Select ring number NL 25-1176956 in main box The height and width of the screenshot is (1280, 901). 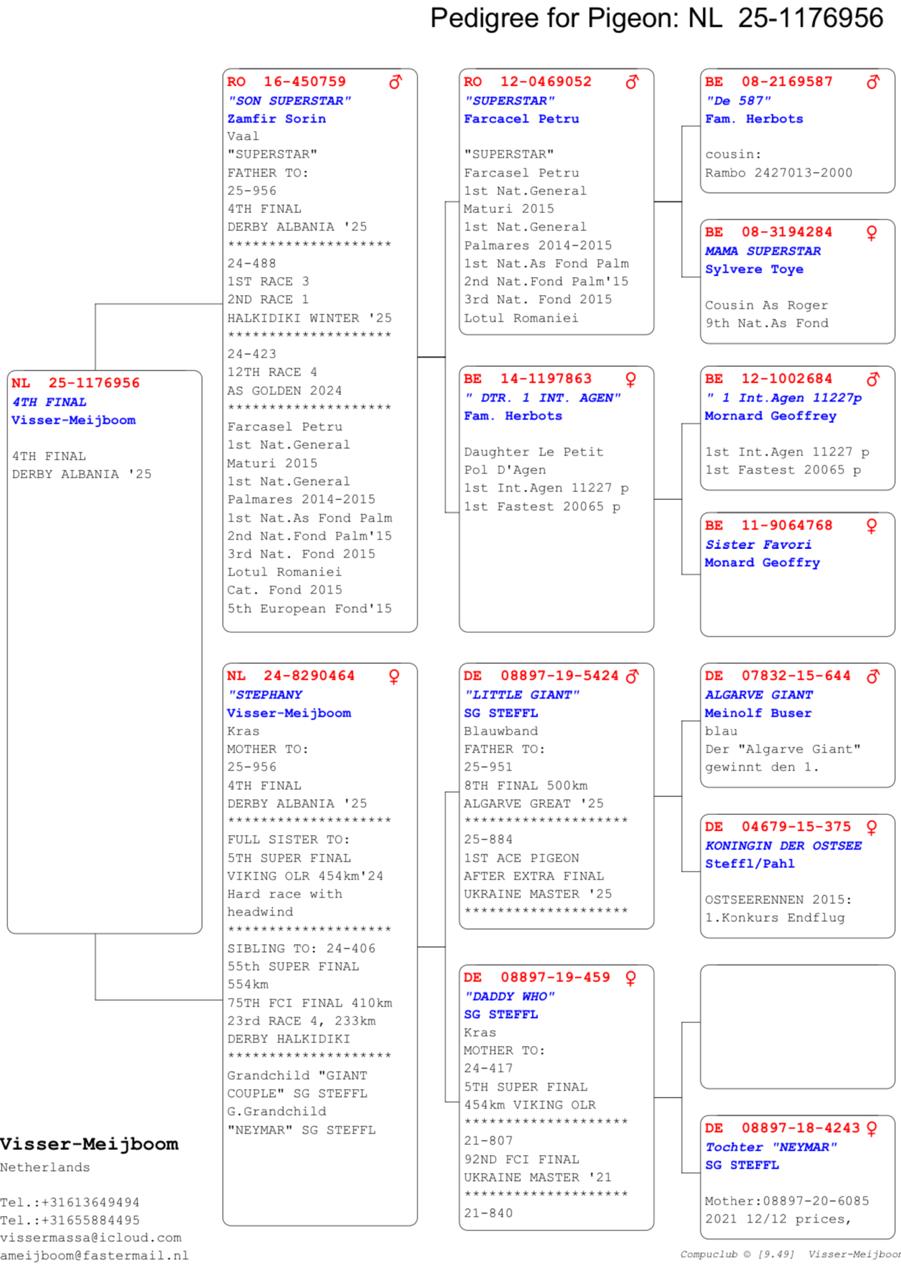click(76, 383)
